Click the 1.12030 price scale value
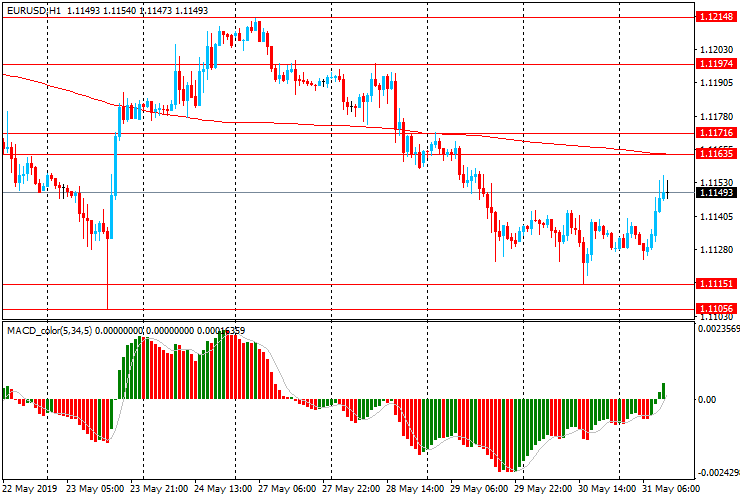Screen dimensions: 740x500 click(x=716, y=50)
